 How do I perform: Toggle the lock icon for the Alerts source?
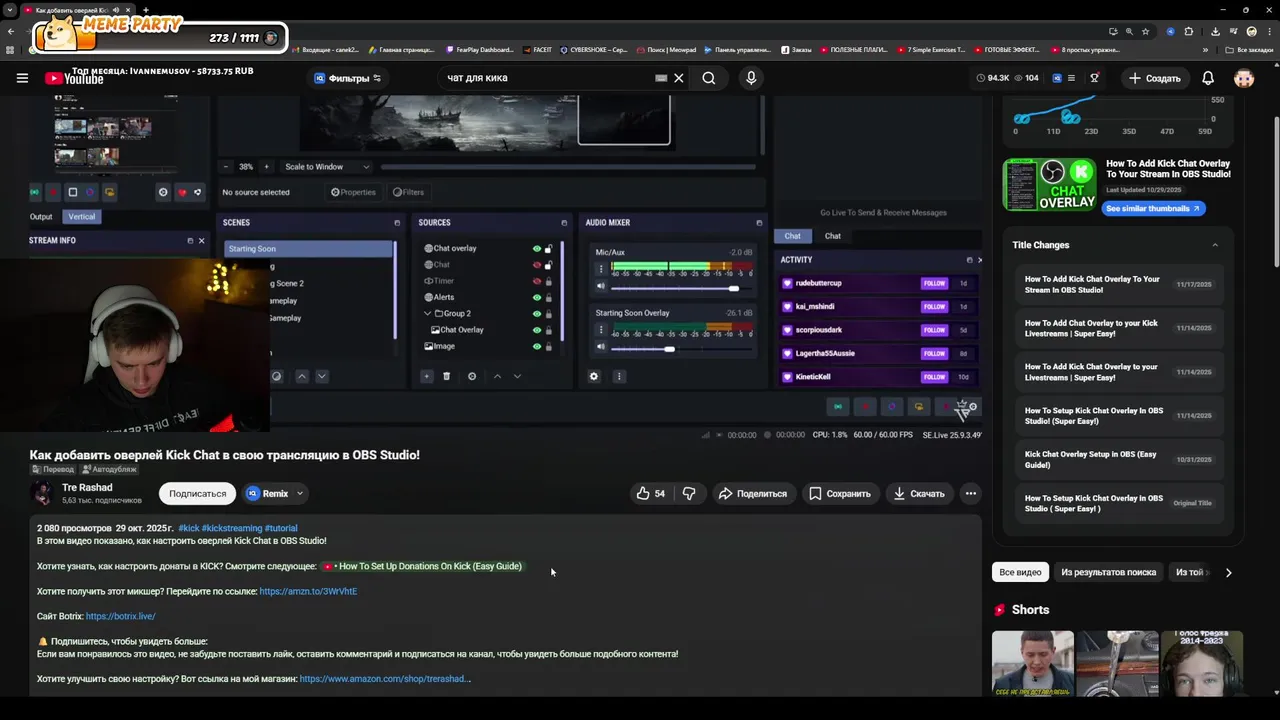coord(548,297)
